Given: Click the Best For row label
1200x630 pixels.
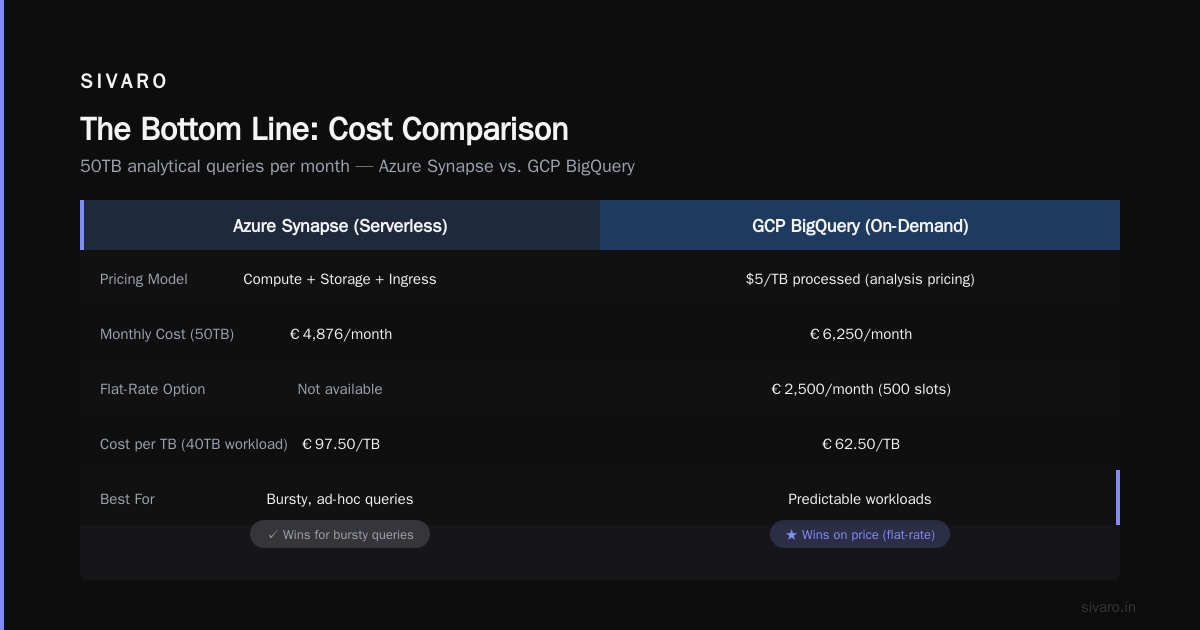Looking at the screenshot, I should pyautogui.click(x=127, y=499).
